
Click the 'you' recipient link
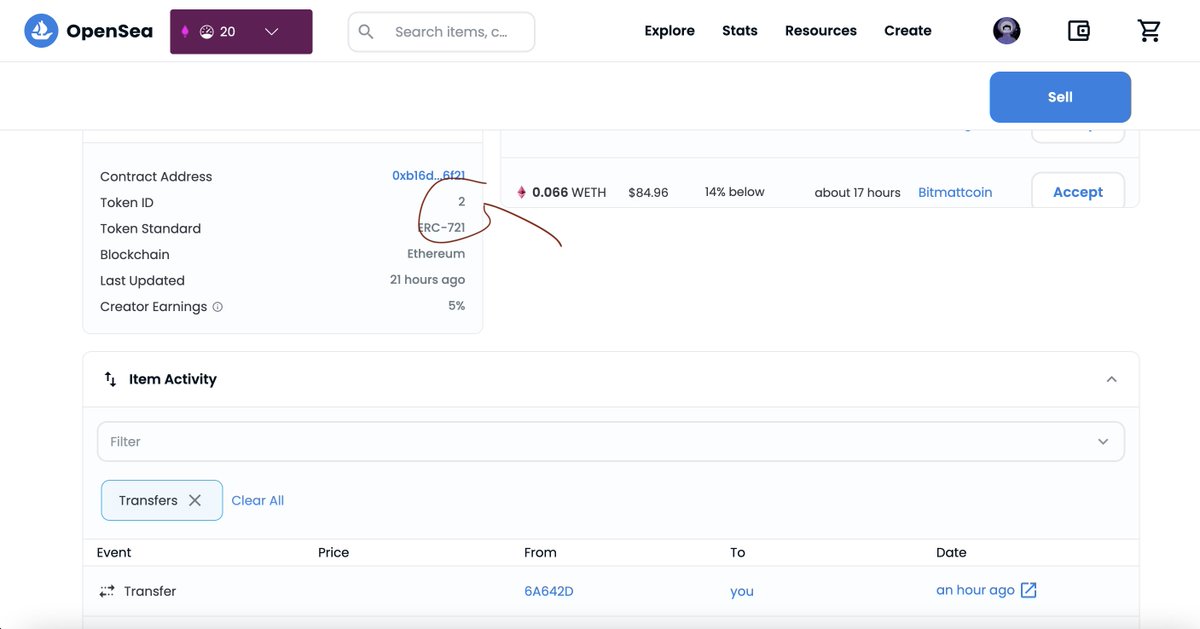(742, 591)
